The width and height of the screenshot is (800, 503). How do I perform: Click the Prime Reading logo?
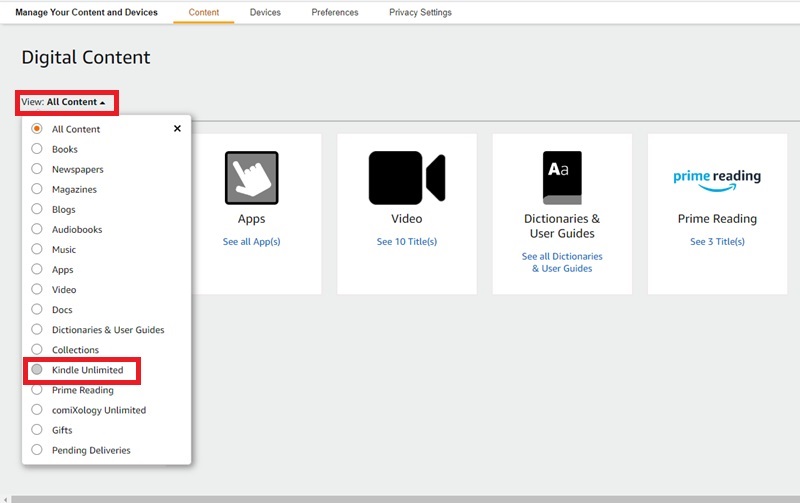(716, 179)
